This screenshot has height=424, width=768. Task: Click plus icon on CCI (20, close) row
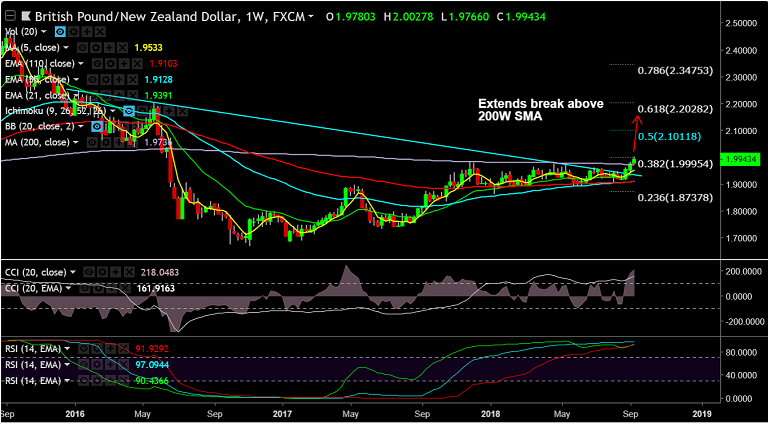point(116,272)
